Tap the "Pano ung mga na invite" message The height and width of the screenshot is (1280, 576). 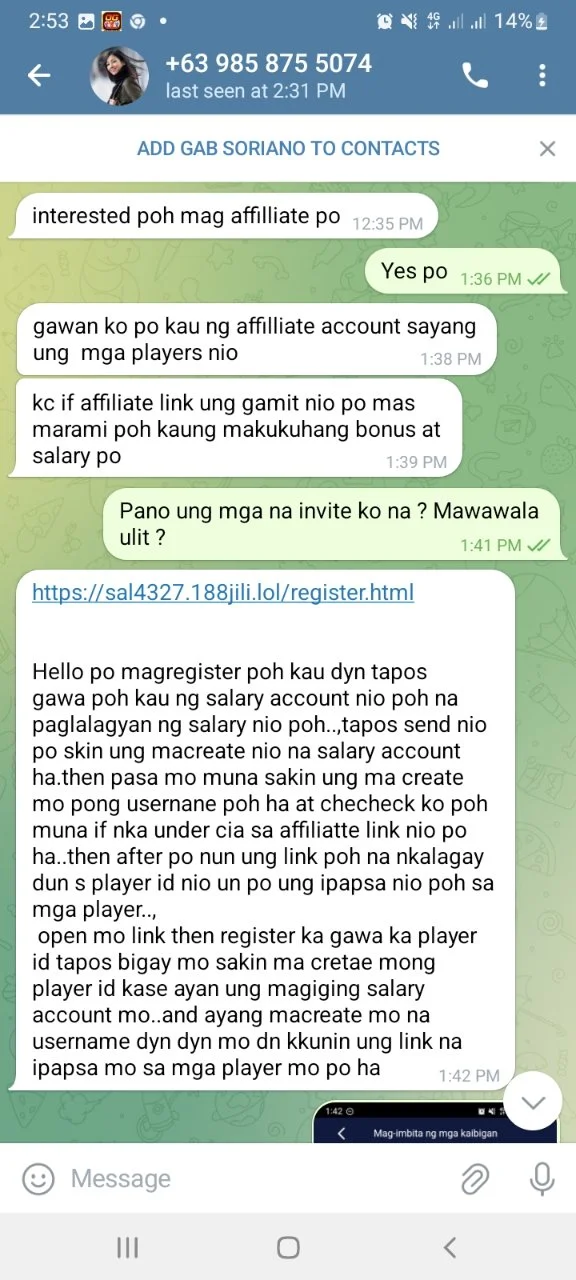coord(332,524)
